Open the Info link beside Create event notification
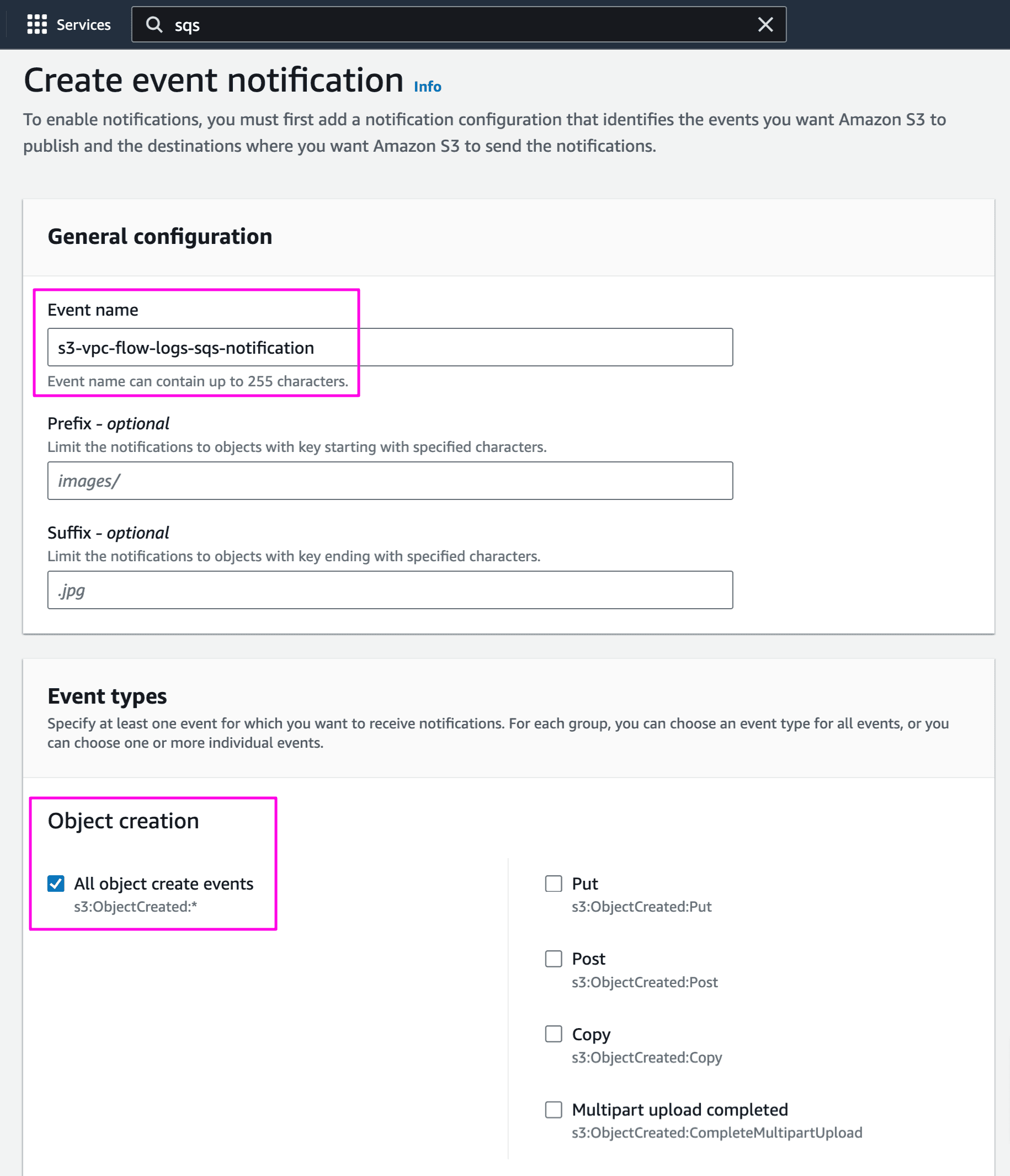 coord(427,86)
